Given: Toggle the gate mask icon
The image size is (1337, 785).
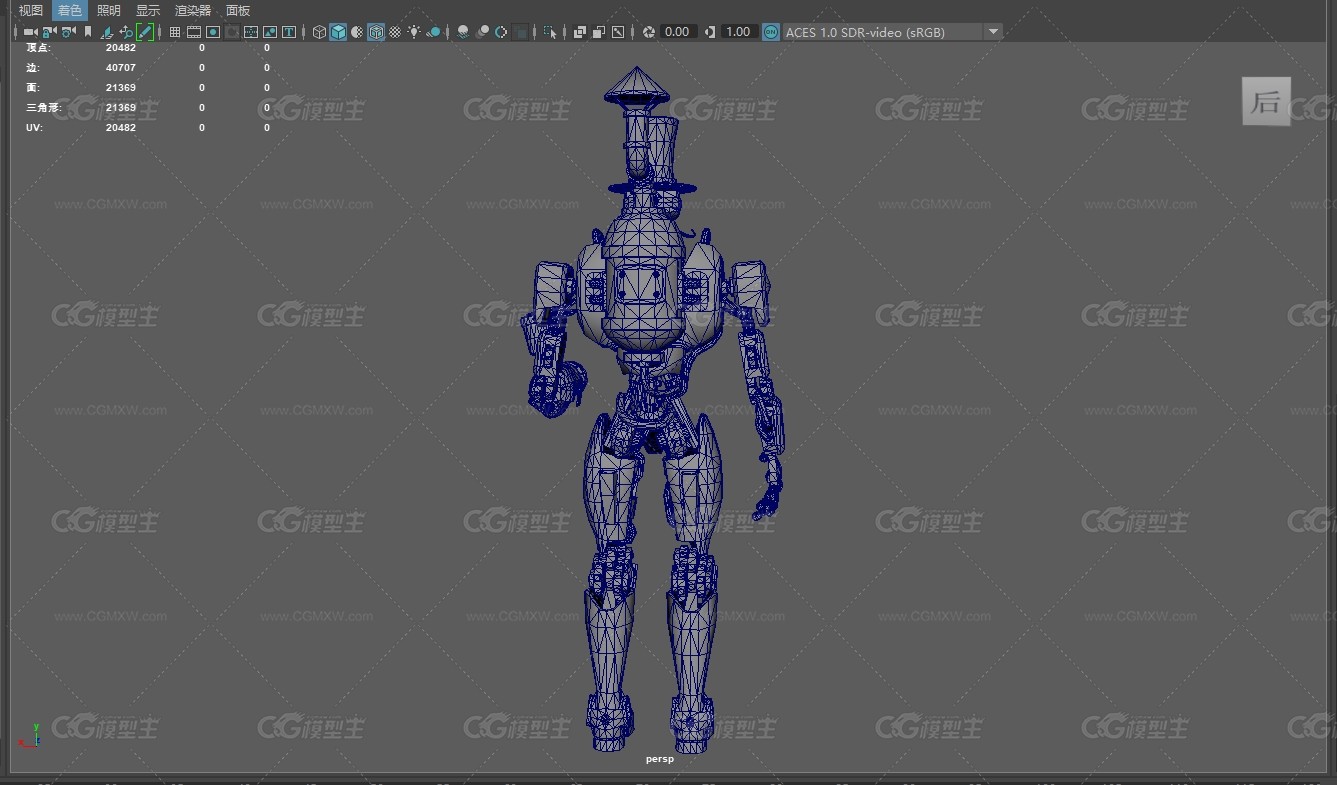Looking at the screenshot, I should tap(232, 32).
